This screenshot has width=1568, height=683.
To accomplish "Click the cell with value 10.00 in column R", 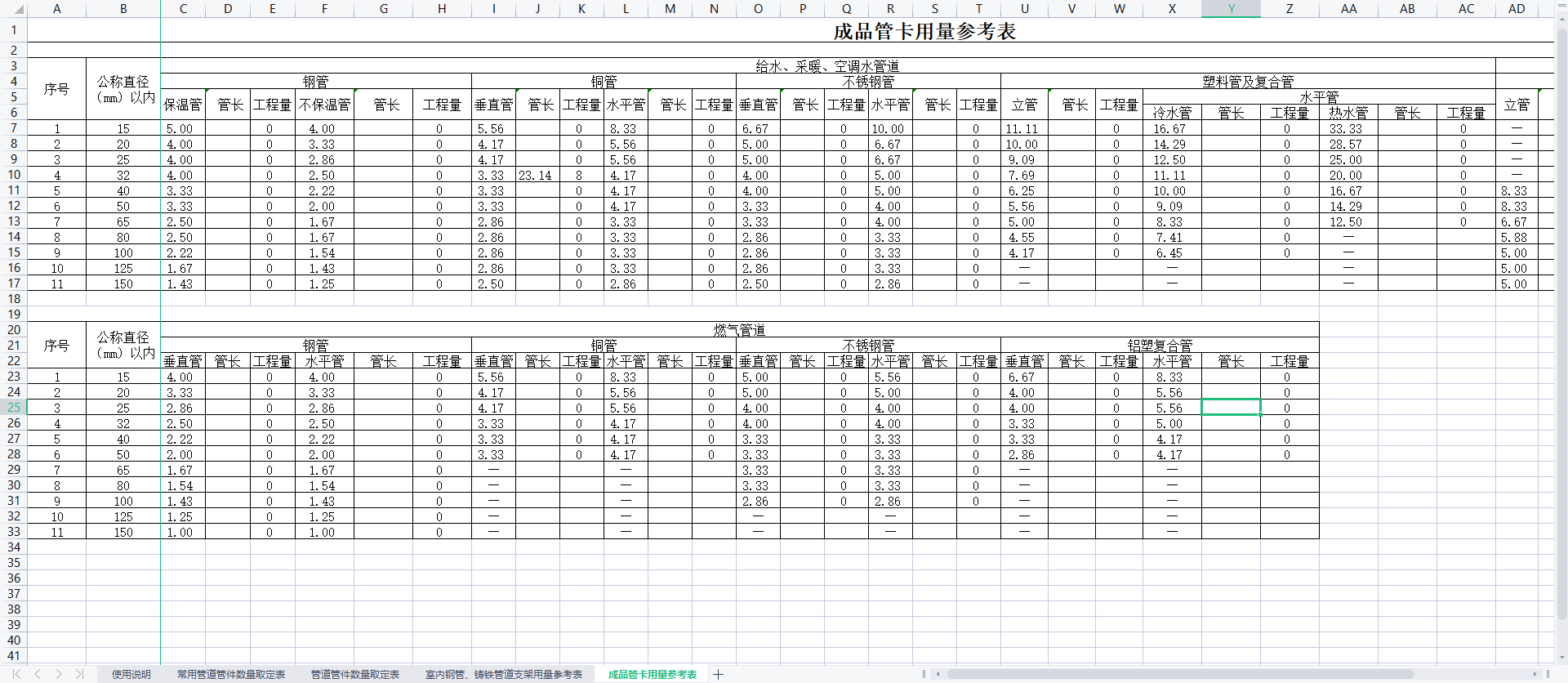I will (x=890, y=128).
